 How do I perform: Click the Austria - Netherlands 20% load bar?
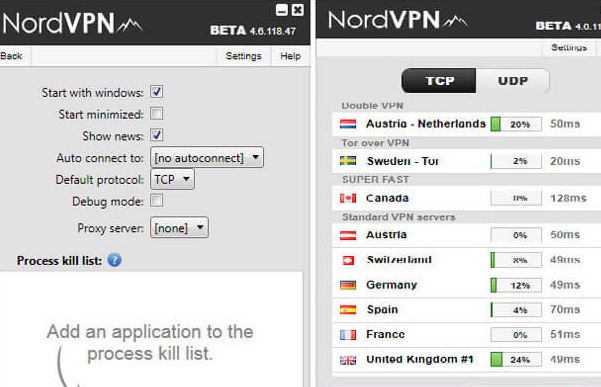516,124
